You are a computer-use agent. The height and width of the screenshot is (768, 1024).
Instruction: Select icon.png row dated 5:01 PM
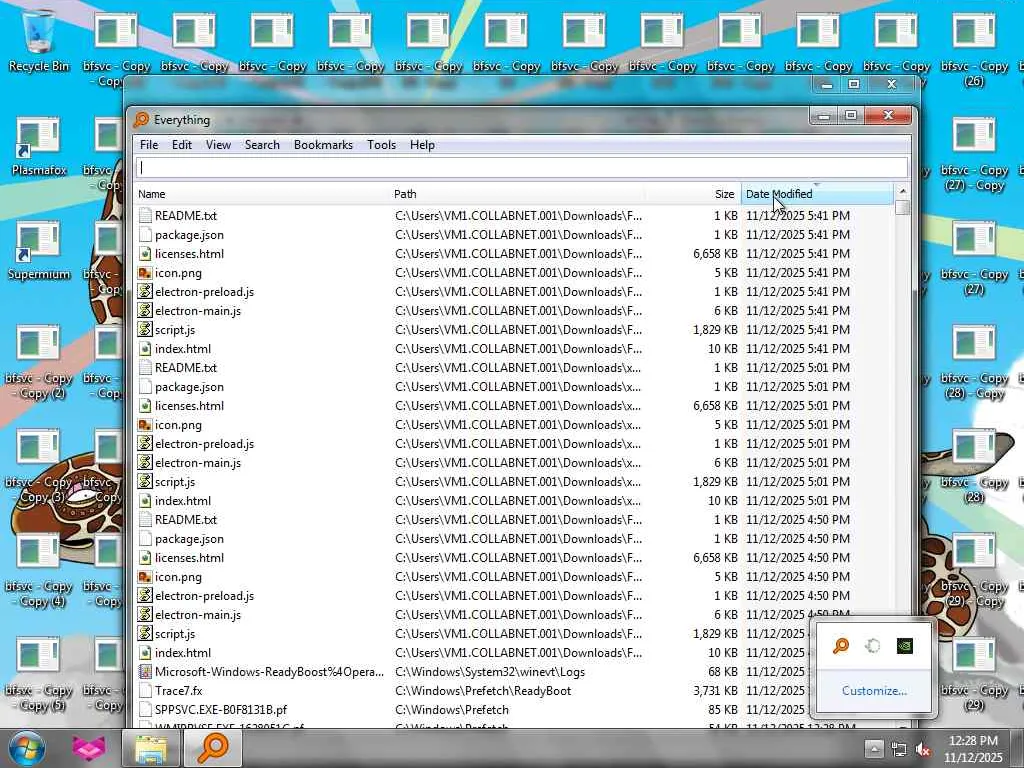(514, 424)
